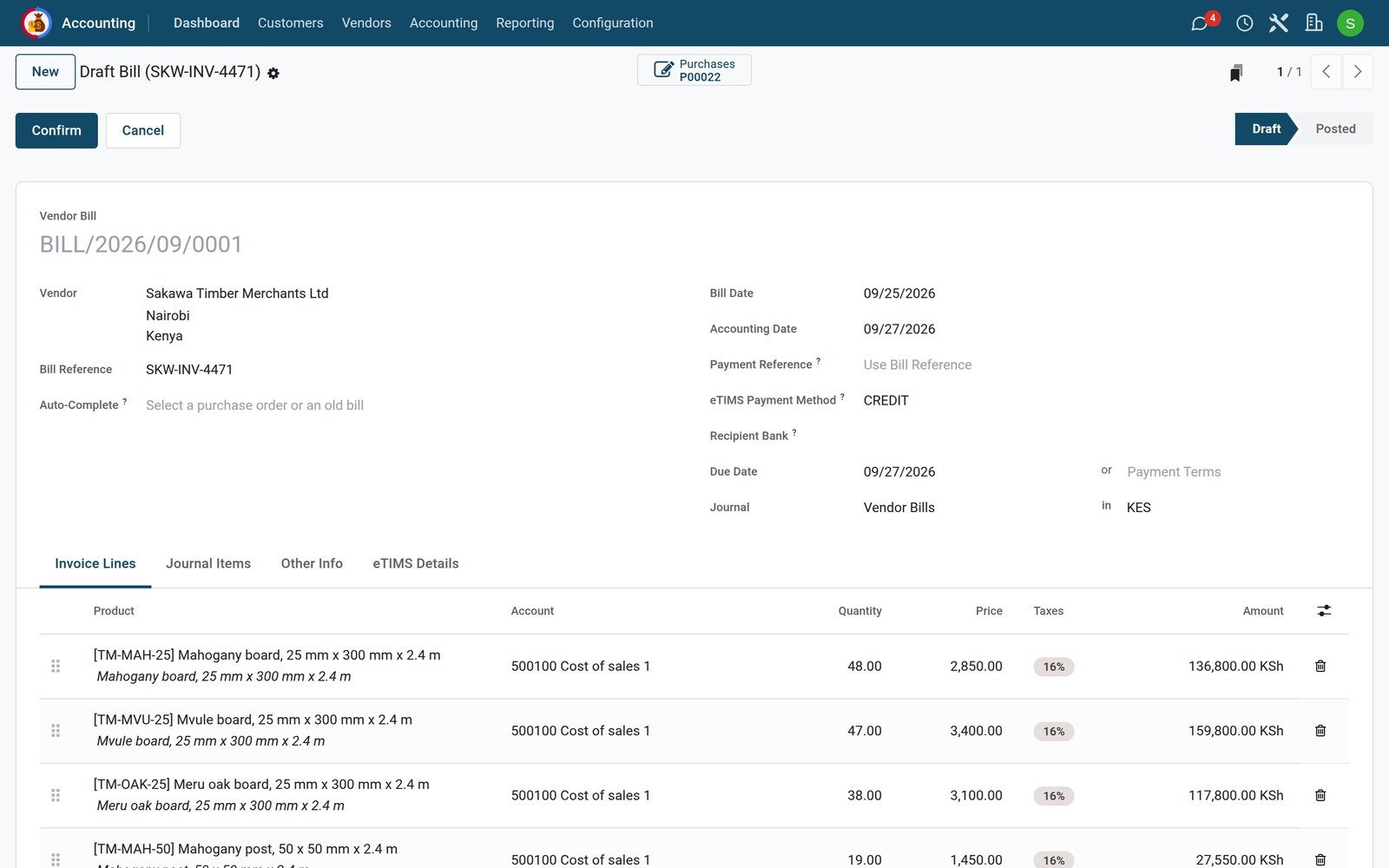The width and height of the screenshot is (1389, 868).
Task: Click the bookmark icon near pager
Action: click(1236, 73)
